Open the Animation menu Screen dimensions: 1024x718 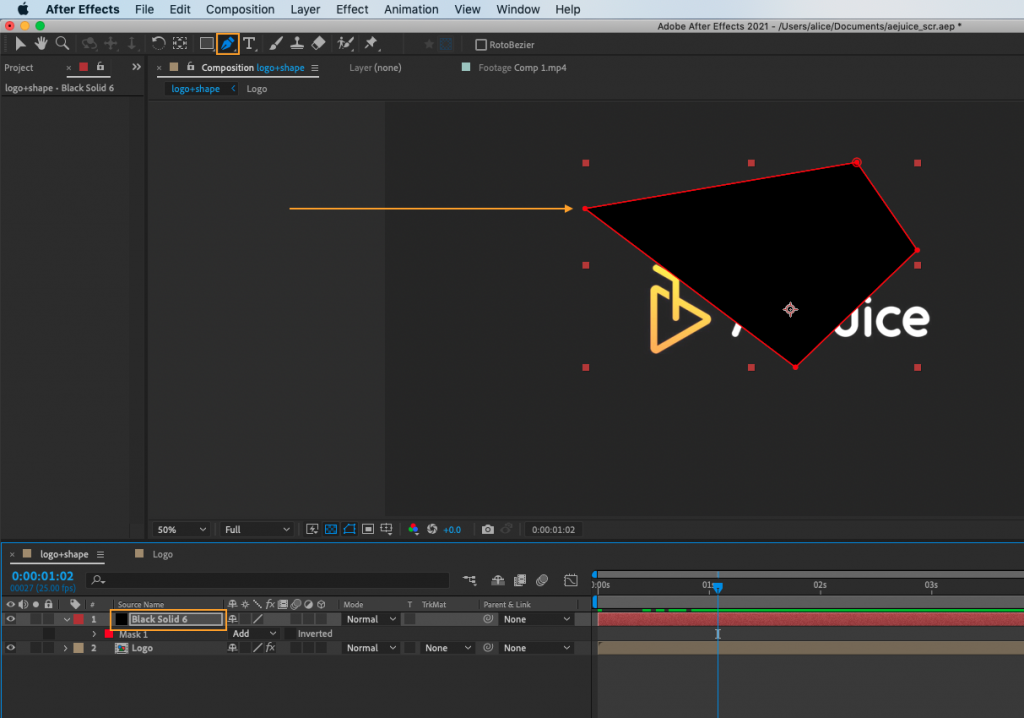pos(411,9)
